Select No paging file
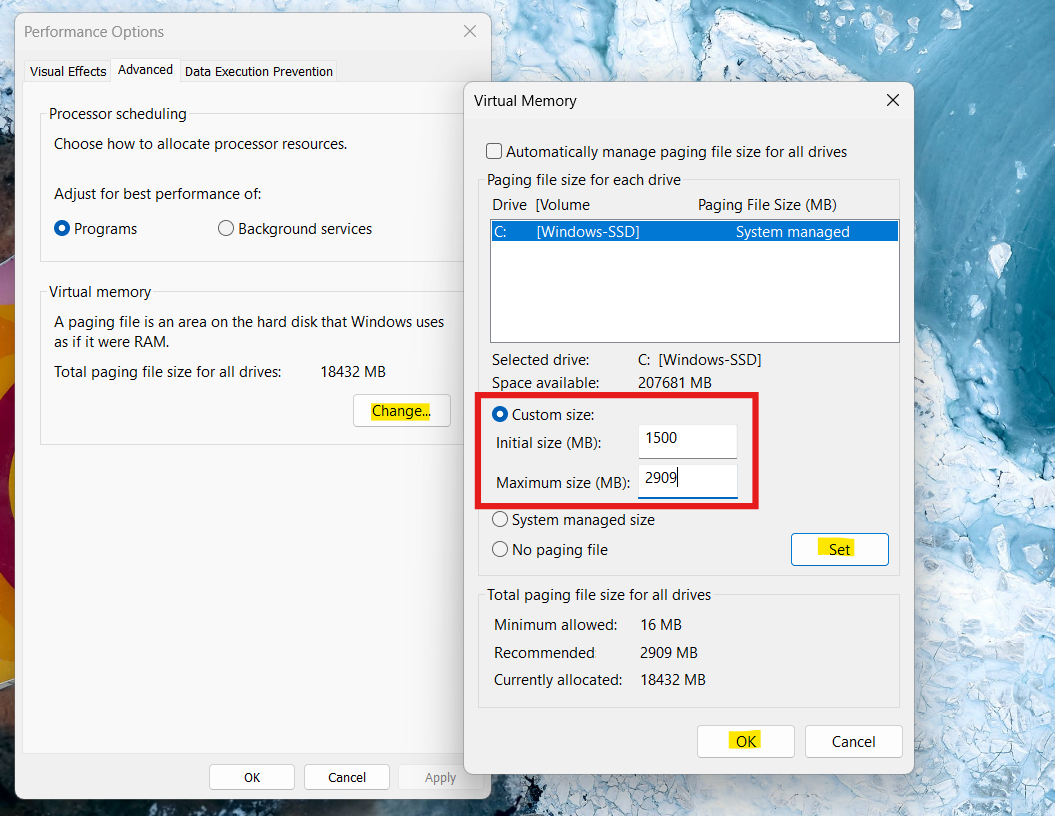This screenshot has width=1055, height=816. [x=500, y=548]
